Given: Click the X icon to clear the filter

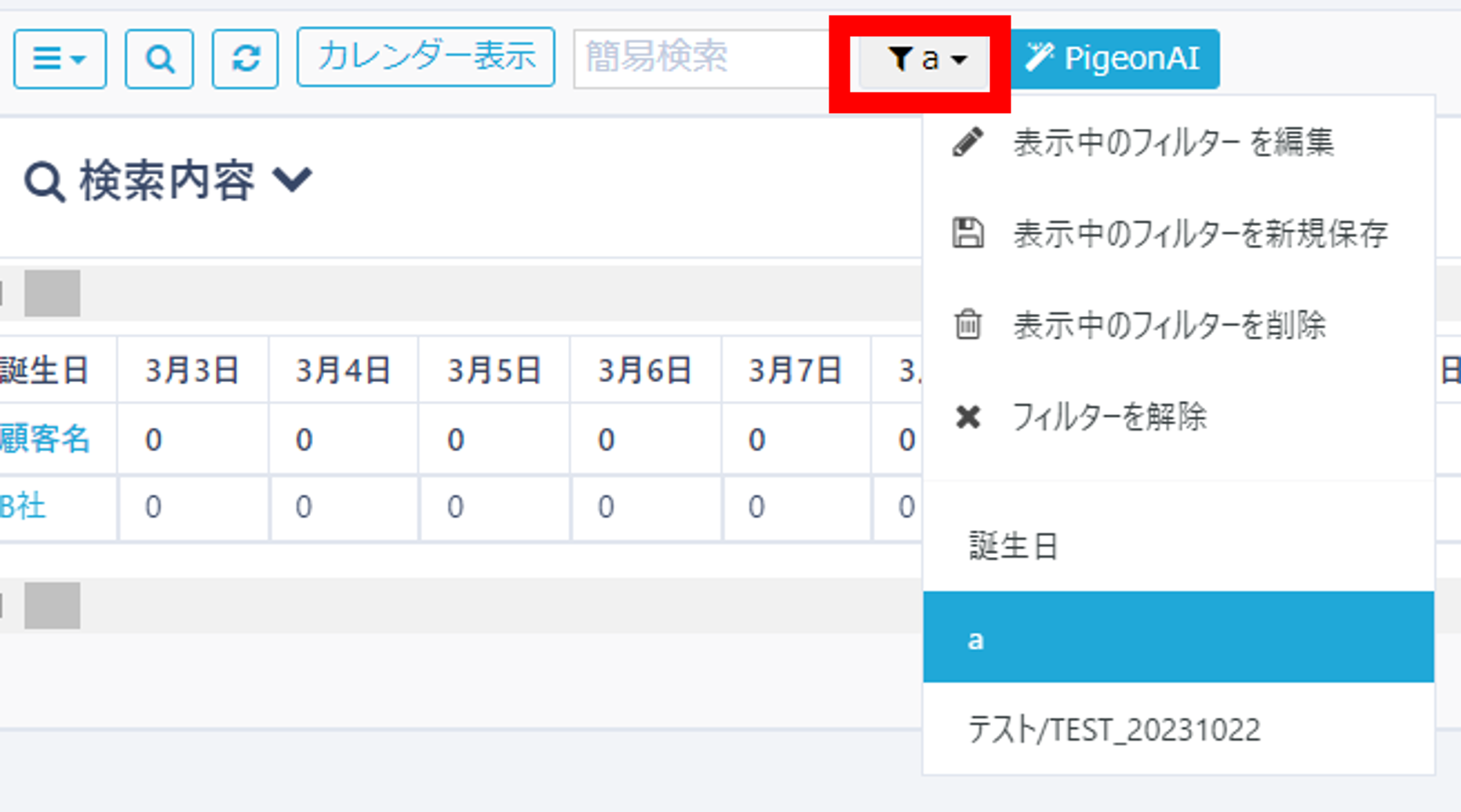Looking at the screenshot, I should click(968, 417).
